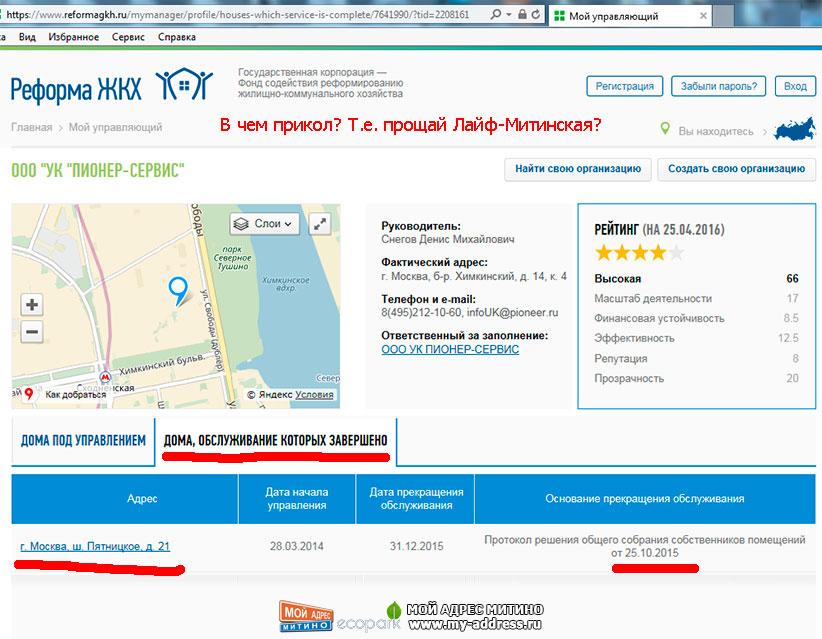Viewport: 822px width, 639px height.
Task: Click the 'Адрес' column header
Action: [125, 499]
